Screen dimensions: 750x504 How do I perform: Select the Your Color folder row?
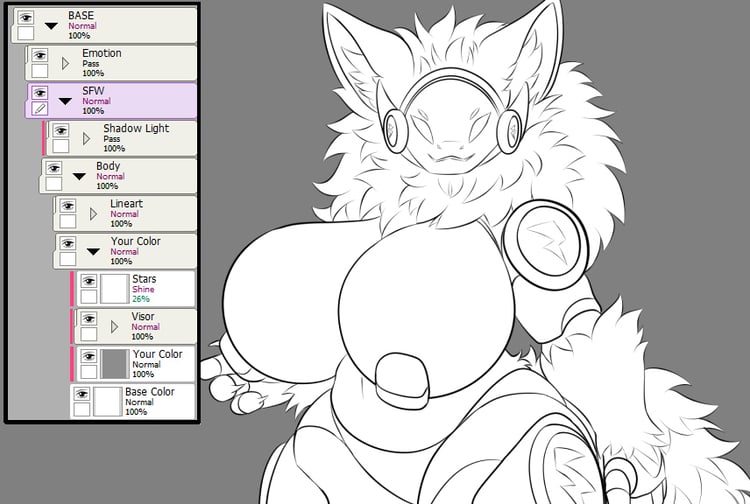[125, 251]
